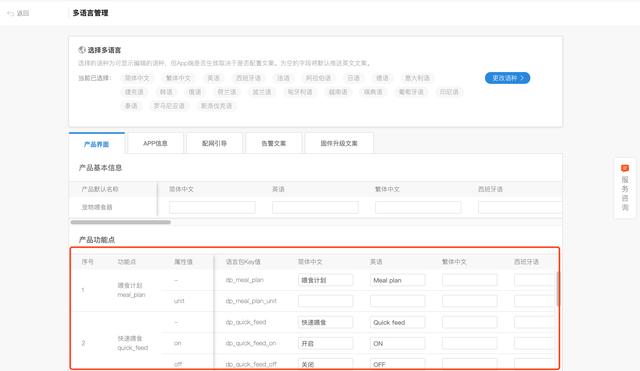Click the 印尼语 language tag

(x=449, y=92)
